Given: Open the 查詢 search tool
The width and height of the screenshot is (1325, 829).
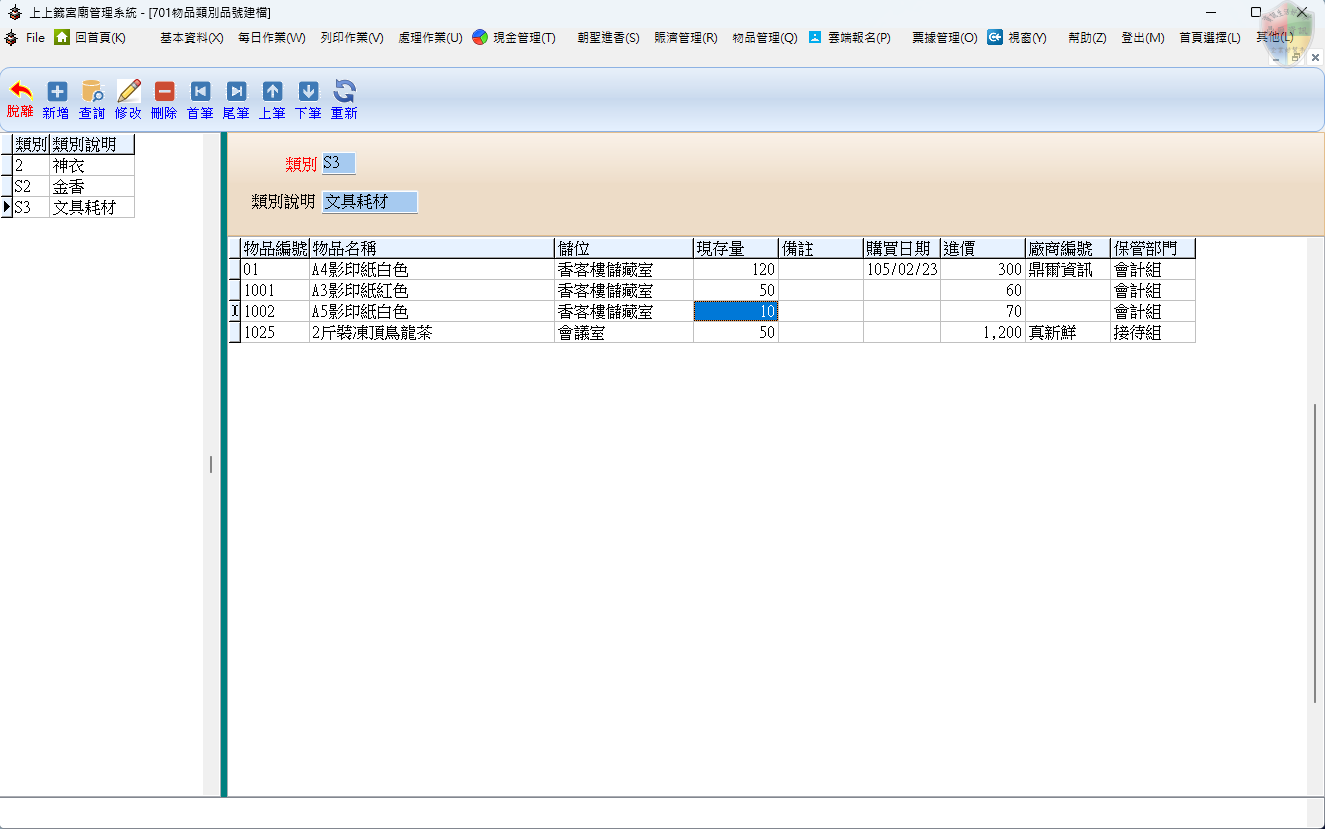Looking at the screenshot, I should (x=92, y=99).
